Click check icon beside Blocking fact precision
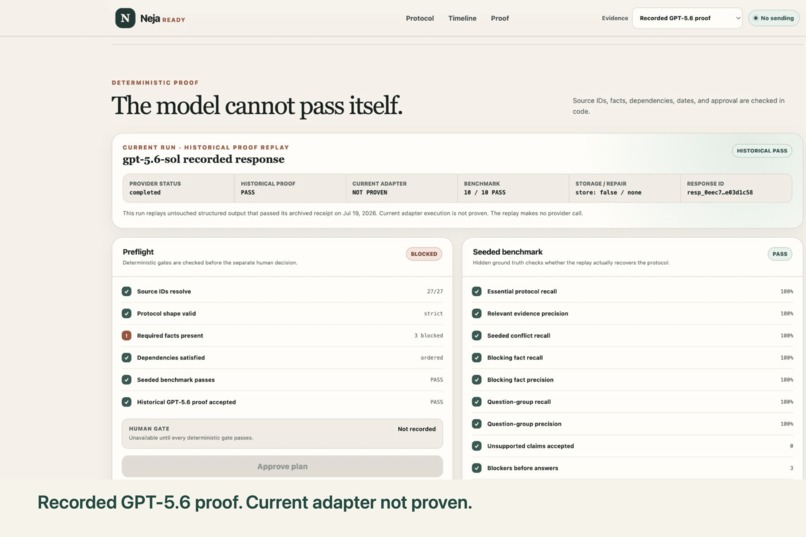806x537 pixels. point(477,380)
